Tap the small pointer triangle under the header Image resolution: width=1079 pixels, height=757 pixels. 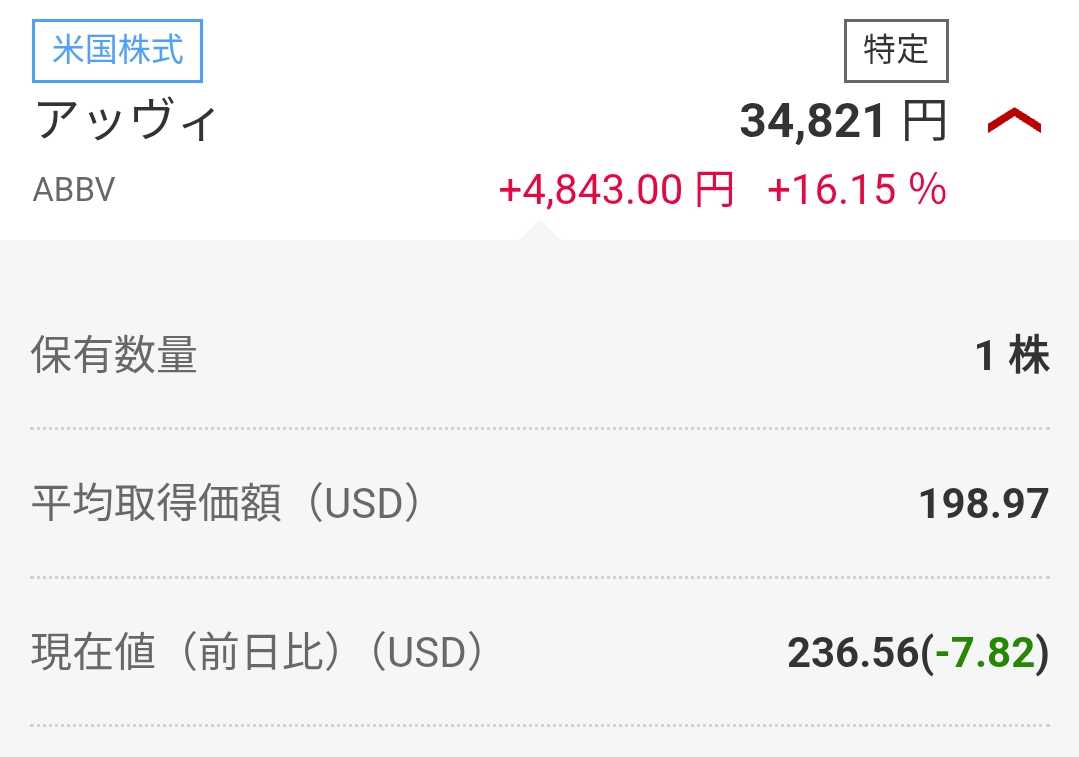[539, 232]
